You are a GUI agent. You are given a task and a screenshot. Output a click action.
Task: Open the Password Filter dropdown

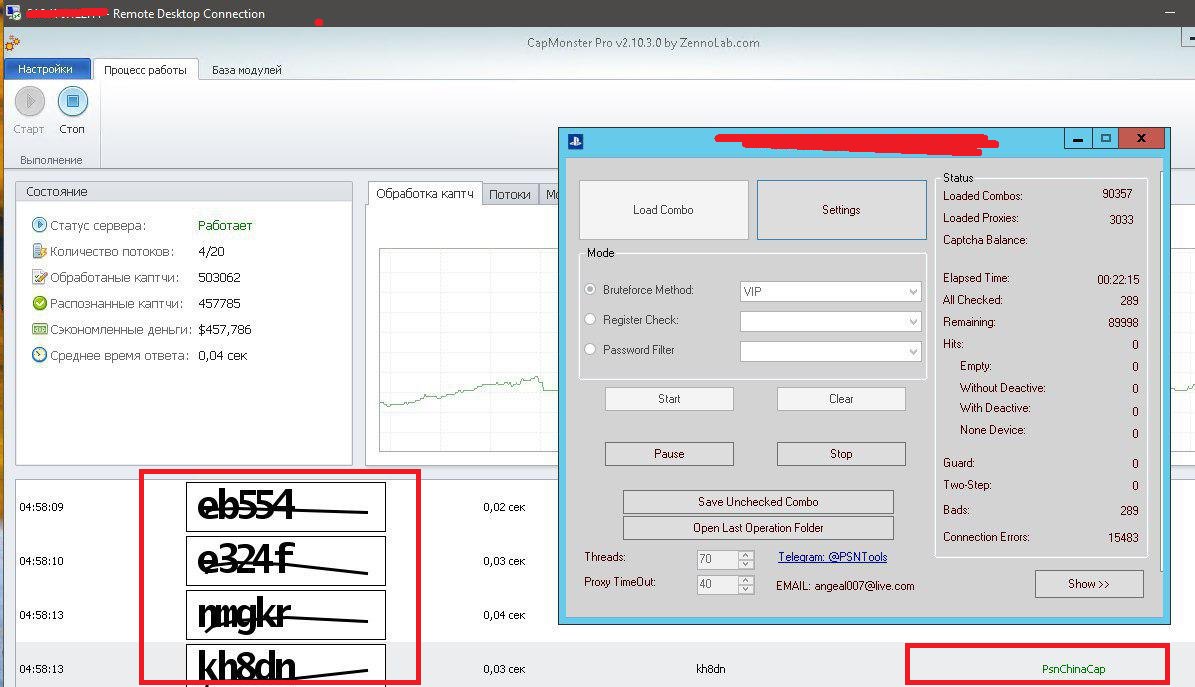coord(831,352)
